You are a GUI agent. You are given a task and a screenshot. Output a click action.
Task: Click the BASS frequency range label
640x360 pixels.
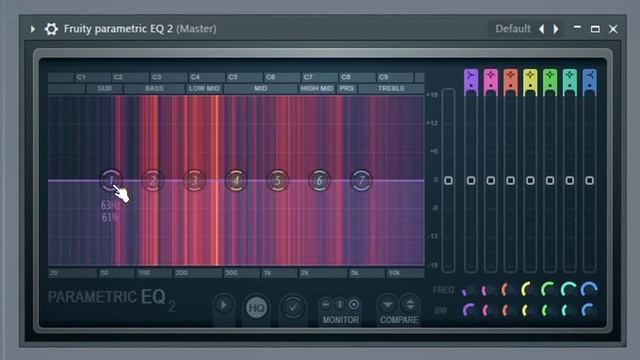click(154, 89)
